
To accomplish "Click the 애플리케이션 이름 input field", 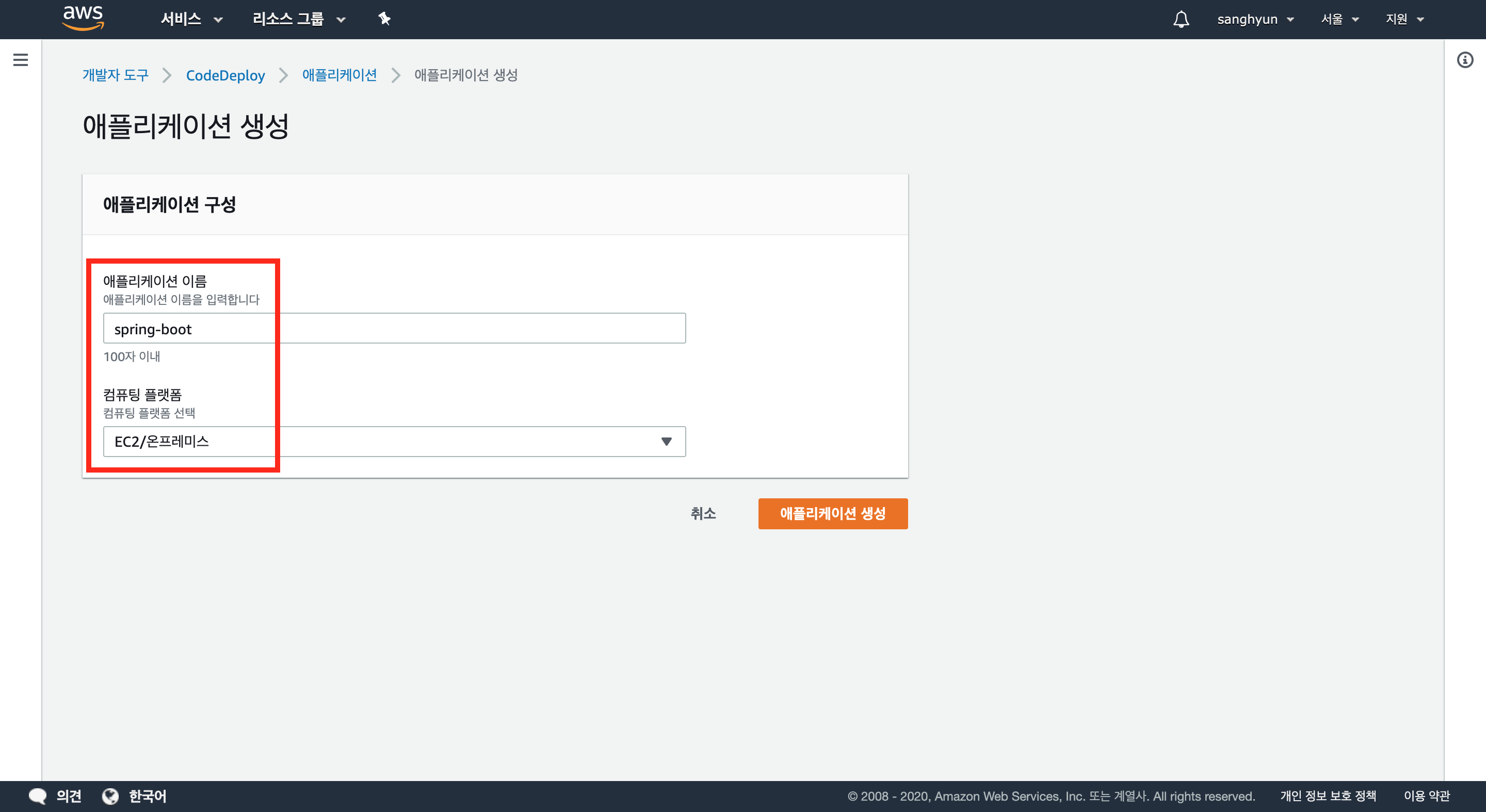I will [394, 329].
